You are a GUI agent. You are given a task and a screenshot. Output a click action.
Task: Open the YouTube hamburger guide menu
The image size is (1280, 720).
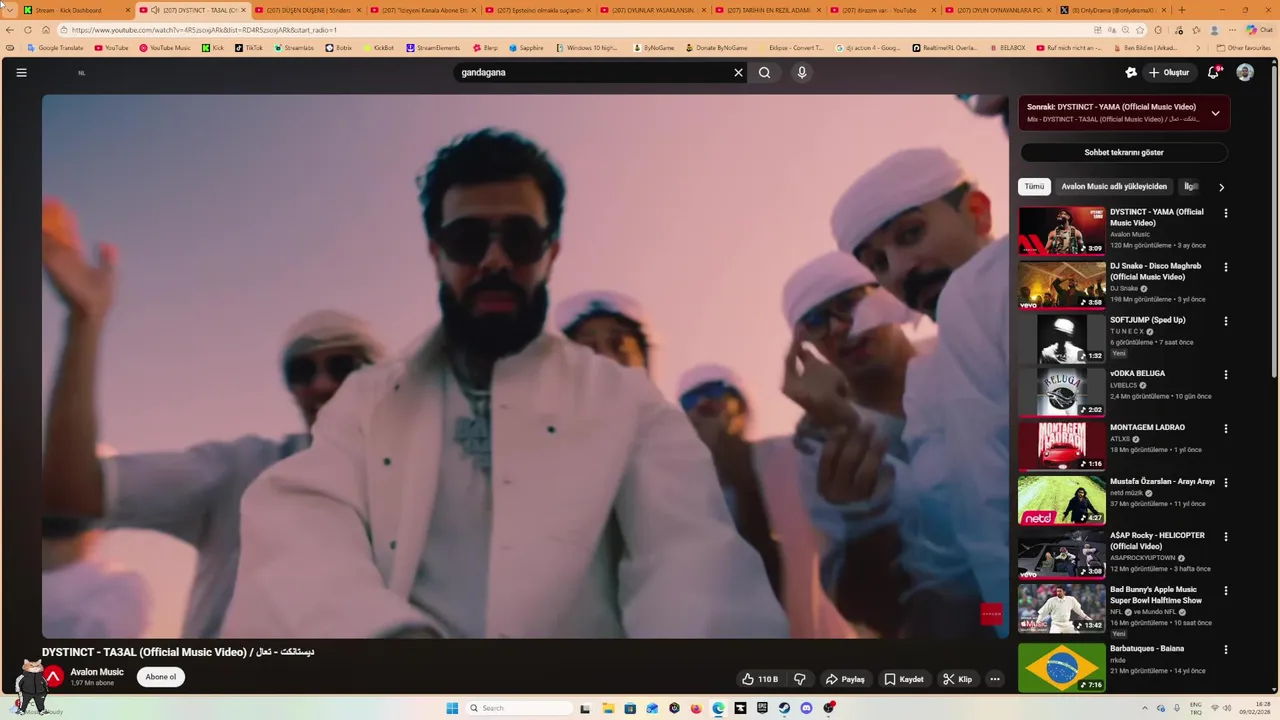[21, 72]
